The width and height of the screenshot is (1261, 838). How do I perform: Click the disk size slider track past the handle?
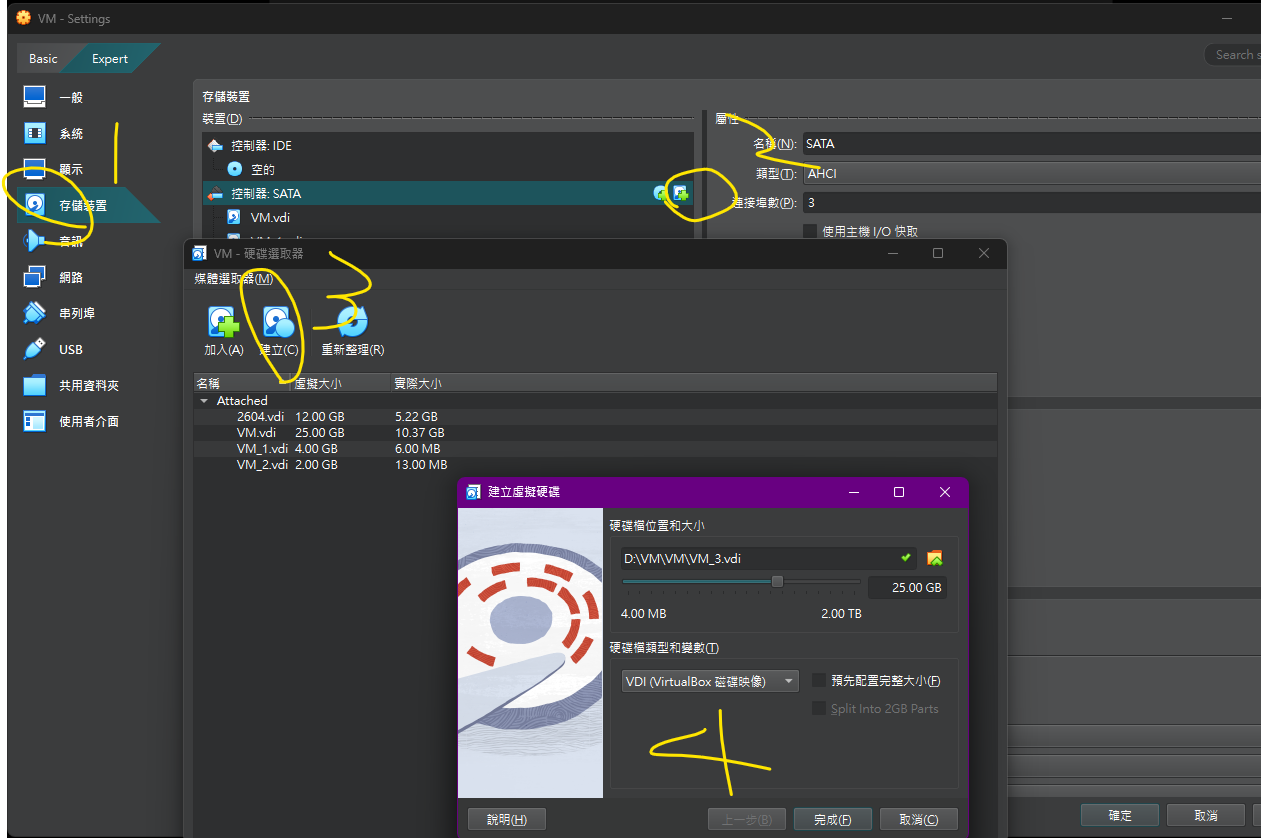(x=822, y=581)
